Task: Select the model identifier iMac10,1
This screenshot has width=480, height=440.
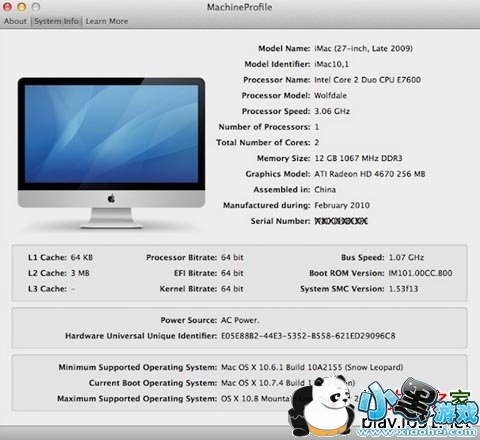Action: (331, 64)
